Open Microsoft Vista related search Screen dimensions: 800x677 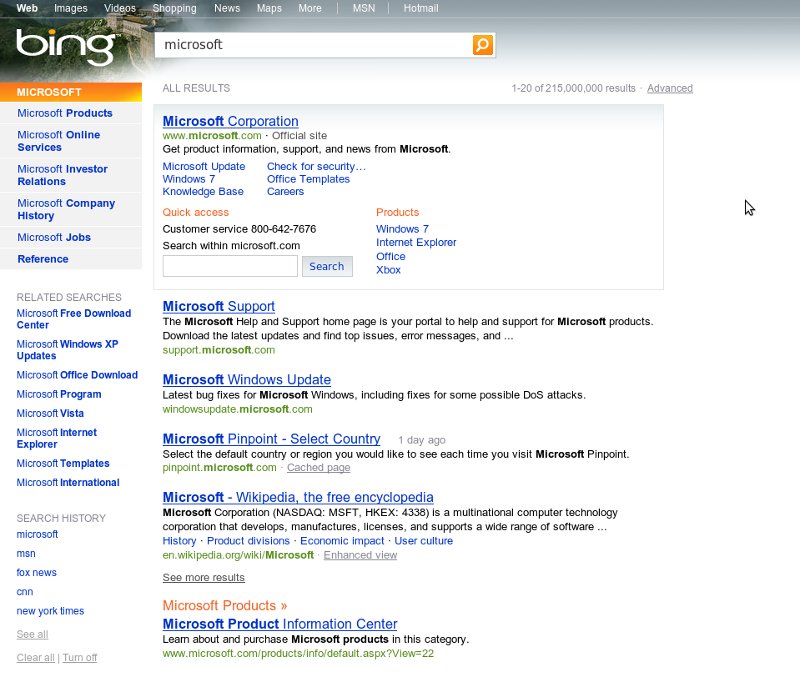[50, 413]
